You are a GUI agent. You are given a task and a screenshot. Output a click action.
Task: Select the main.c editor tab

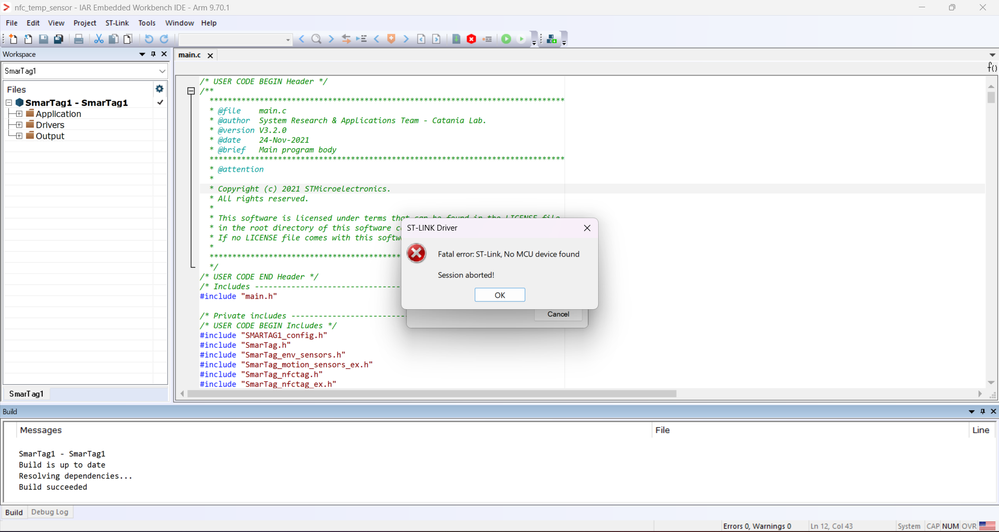click(189, 55)
